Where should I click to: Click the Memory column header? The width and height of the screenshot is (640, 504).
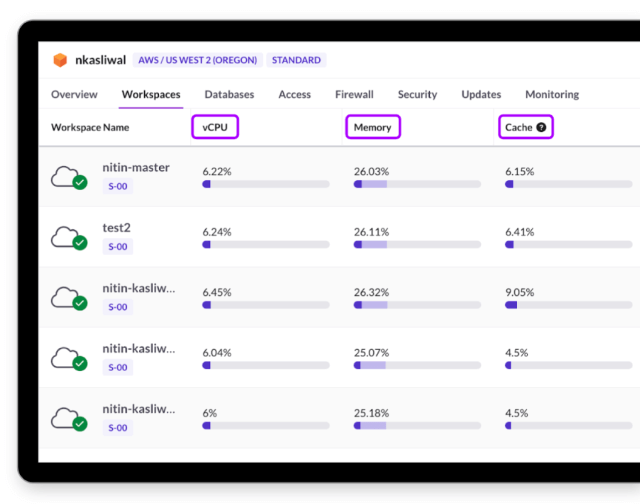[x=373, y=127]
